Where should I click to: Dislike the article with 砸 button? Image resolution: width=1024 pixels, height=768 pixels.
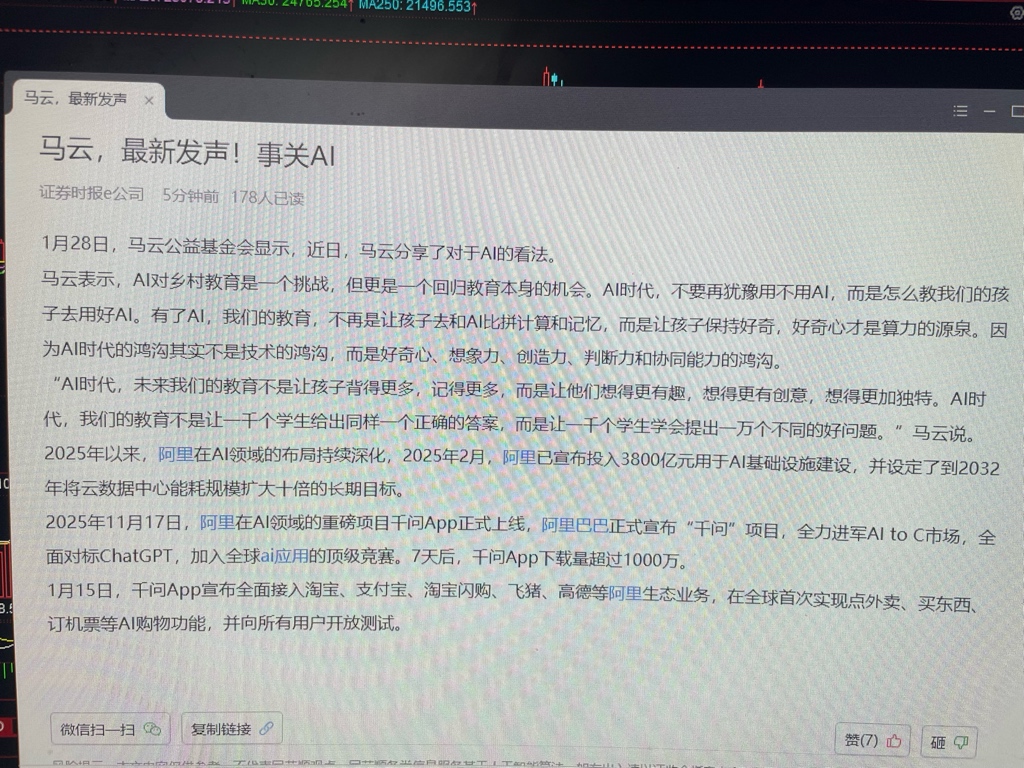pyautogui.click(x=949, y=743)
